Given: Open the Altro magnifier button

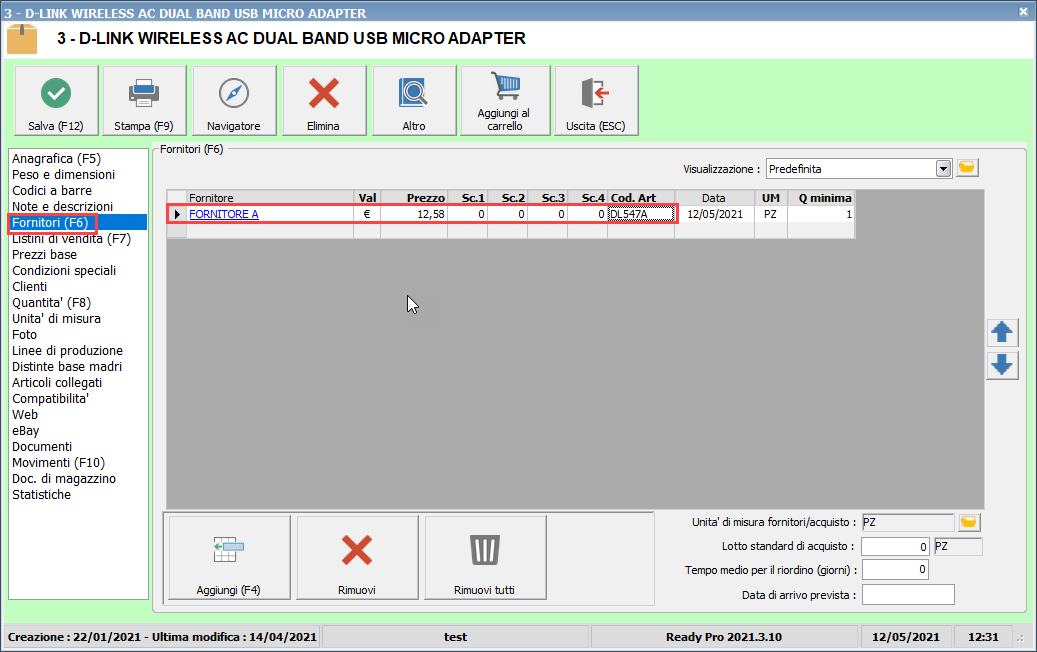Looking at the screenshot, I should (x=414, y=101).
